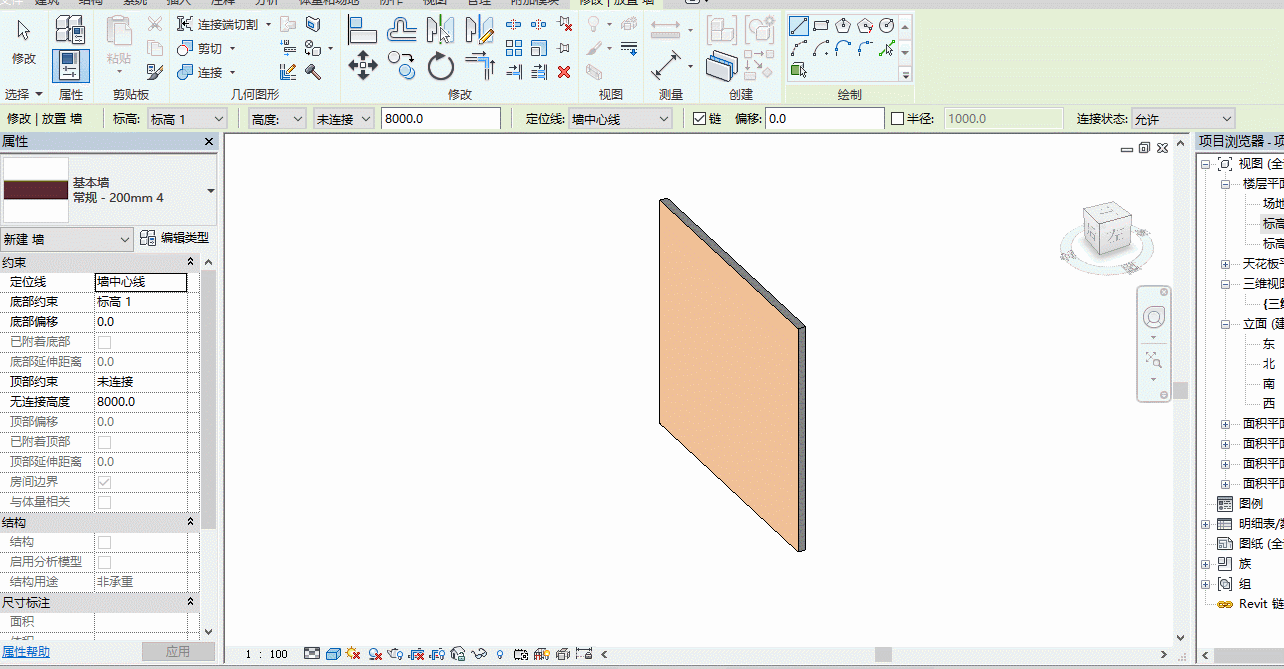Click the Move tool icon
Screen dimensions: 1284x669
tap(362, 67)
